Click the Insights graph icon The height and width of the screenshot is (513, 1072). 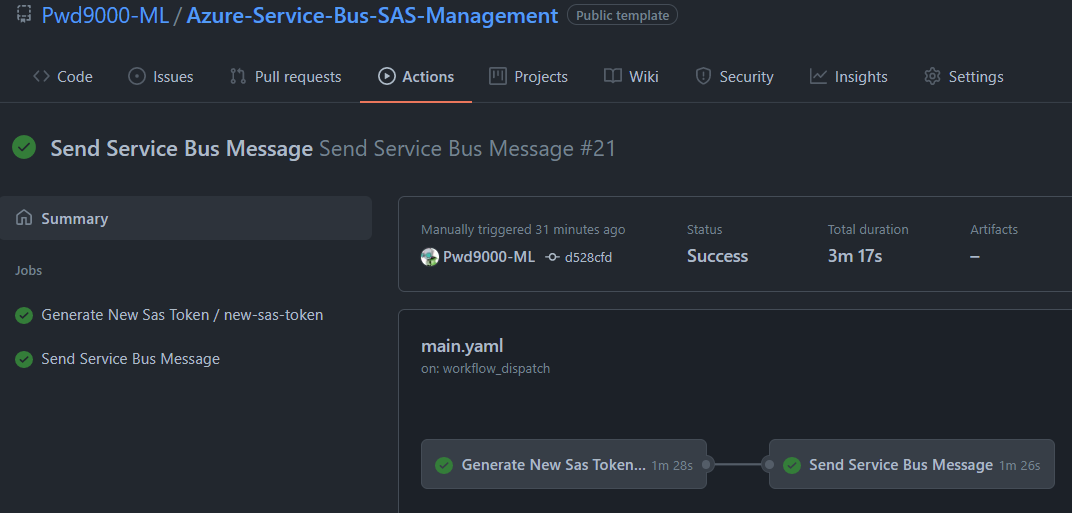818,77
